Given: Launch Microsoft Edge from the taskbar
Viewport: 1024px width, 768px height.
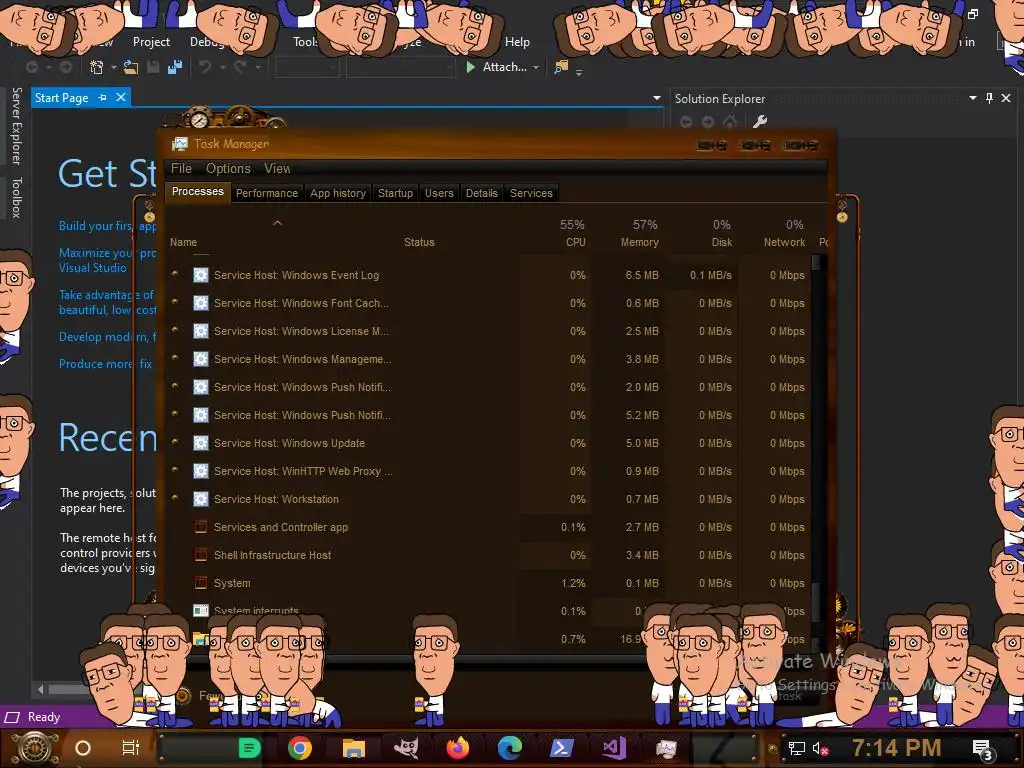Looking at the screenshot, I should point(509,748).
